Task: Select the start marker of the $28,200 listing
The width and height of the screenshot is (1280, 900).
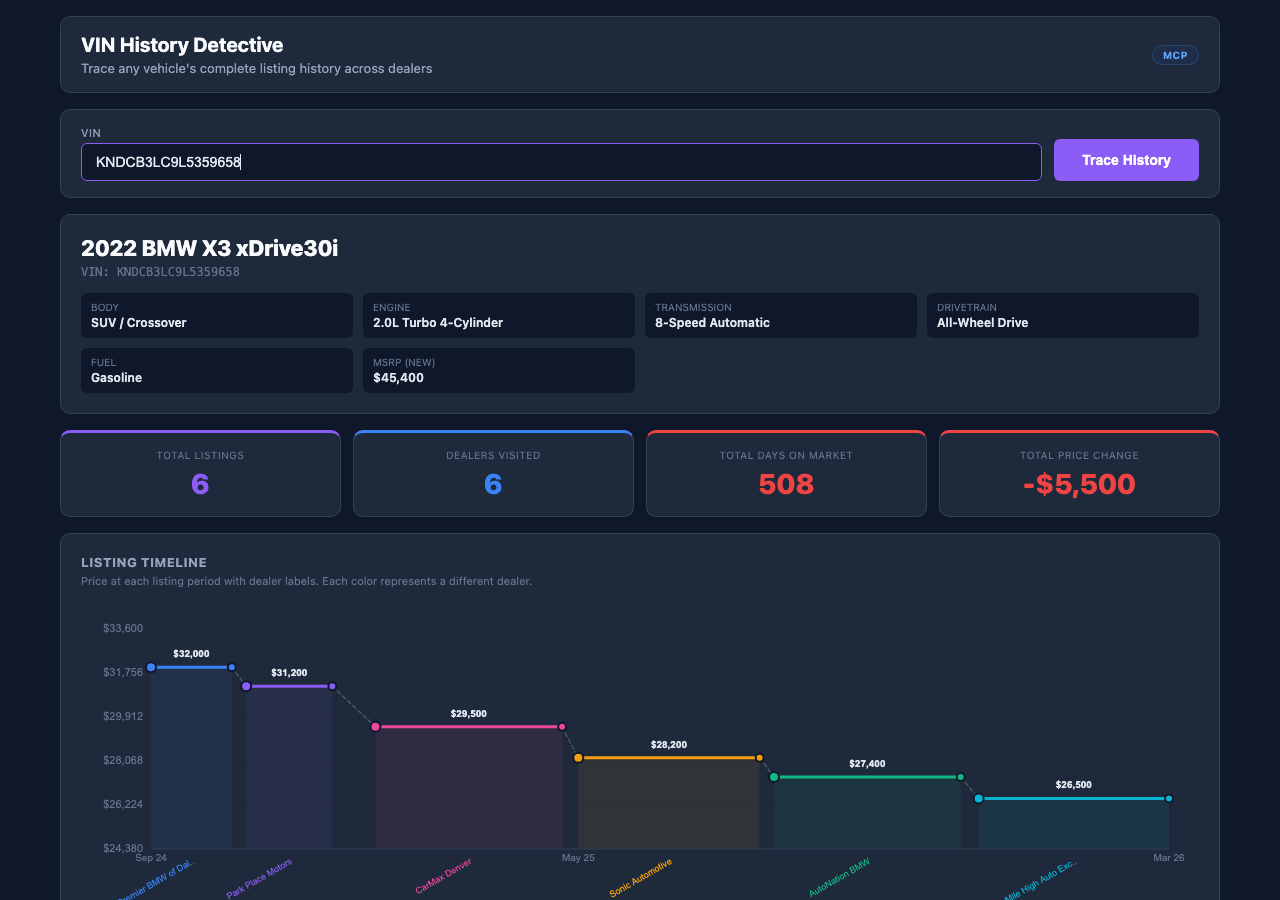Action: 578,758
